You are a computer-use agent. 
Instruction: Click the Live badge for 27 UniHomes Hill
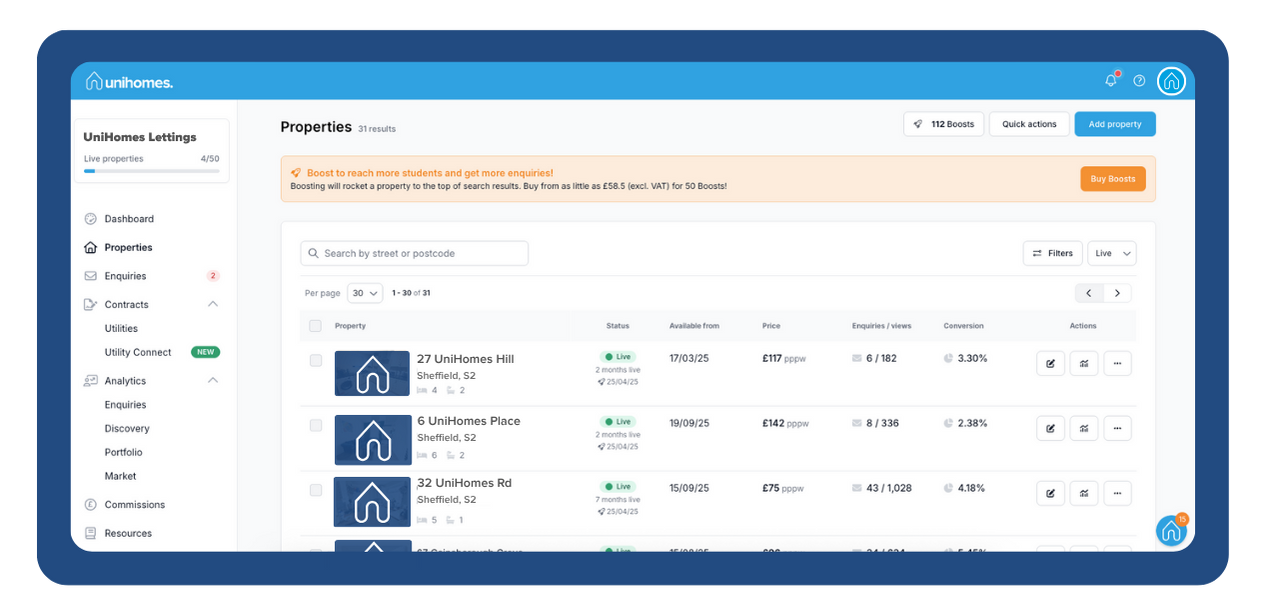(x=618, y=357)
